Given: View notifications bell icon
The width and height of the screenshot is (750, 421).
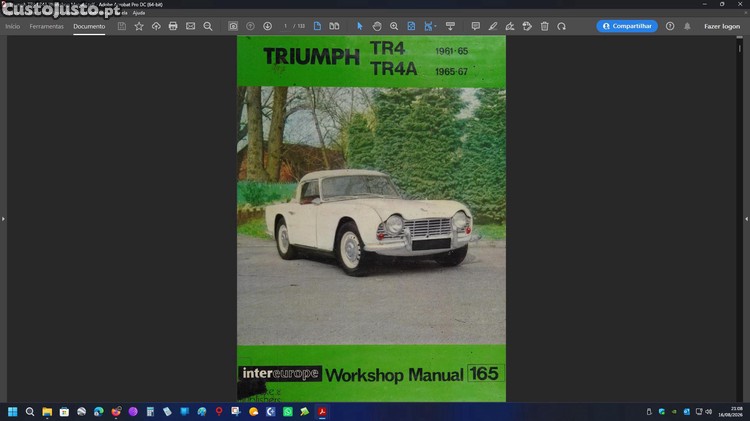Looking at the screenshot, I should click(x=687, y=26).
